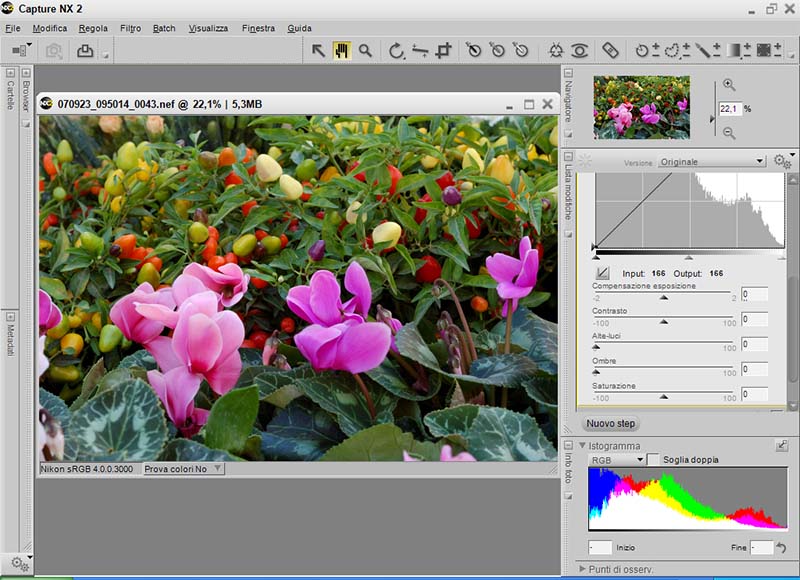The height and width of the screenshot is (580, 800).
Task: Open the Filtro menu
Action: click(131, 28)
